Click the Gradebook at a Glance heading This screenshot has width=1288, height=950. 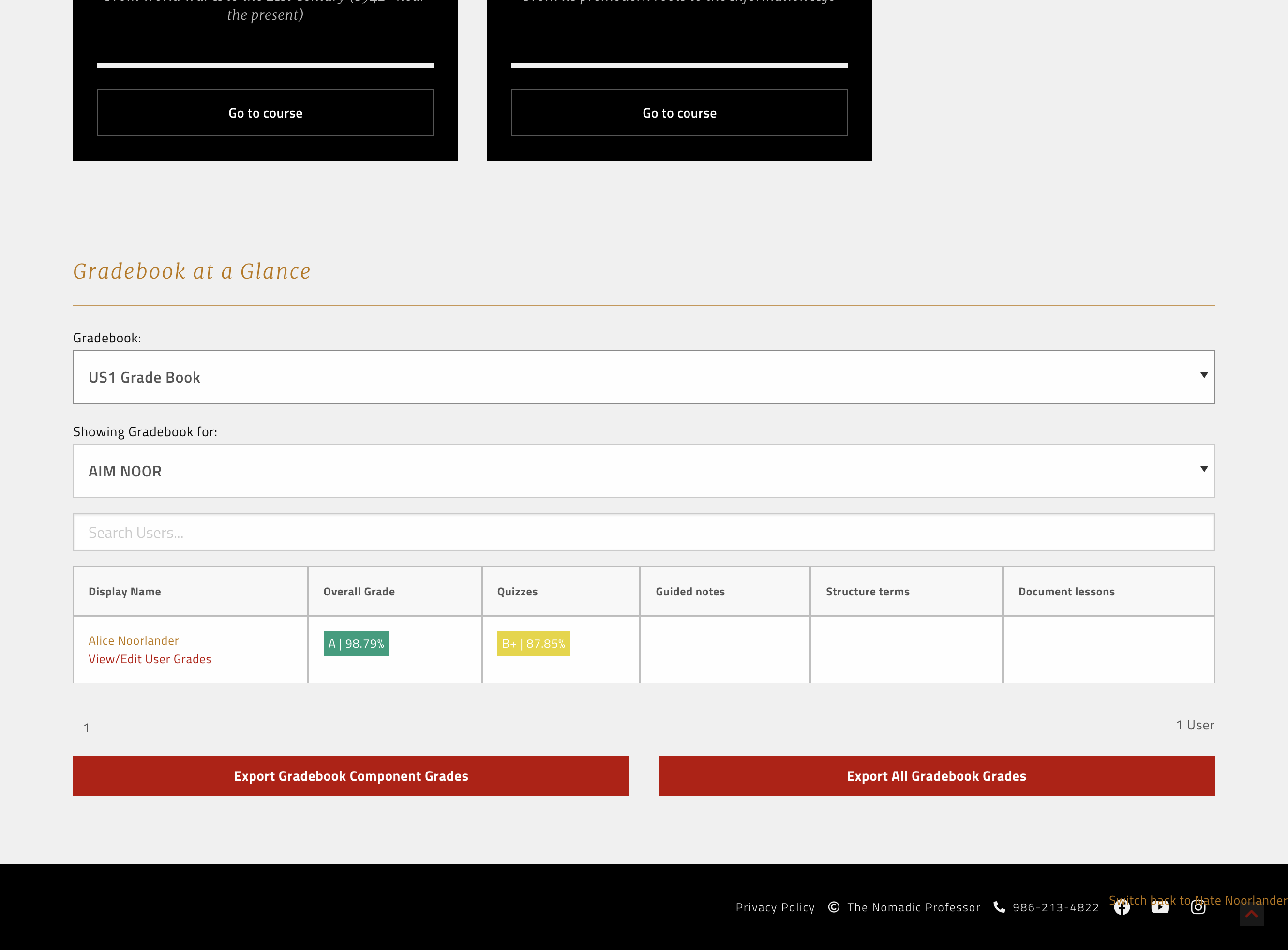[192, 271]
